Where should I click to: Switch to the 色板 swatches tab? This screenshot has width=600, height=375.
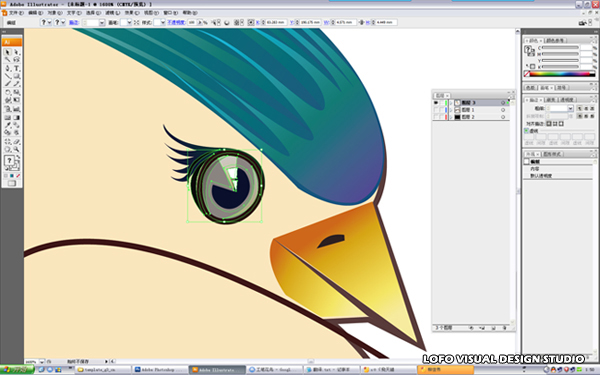pos(530,88)
